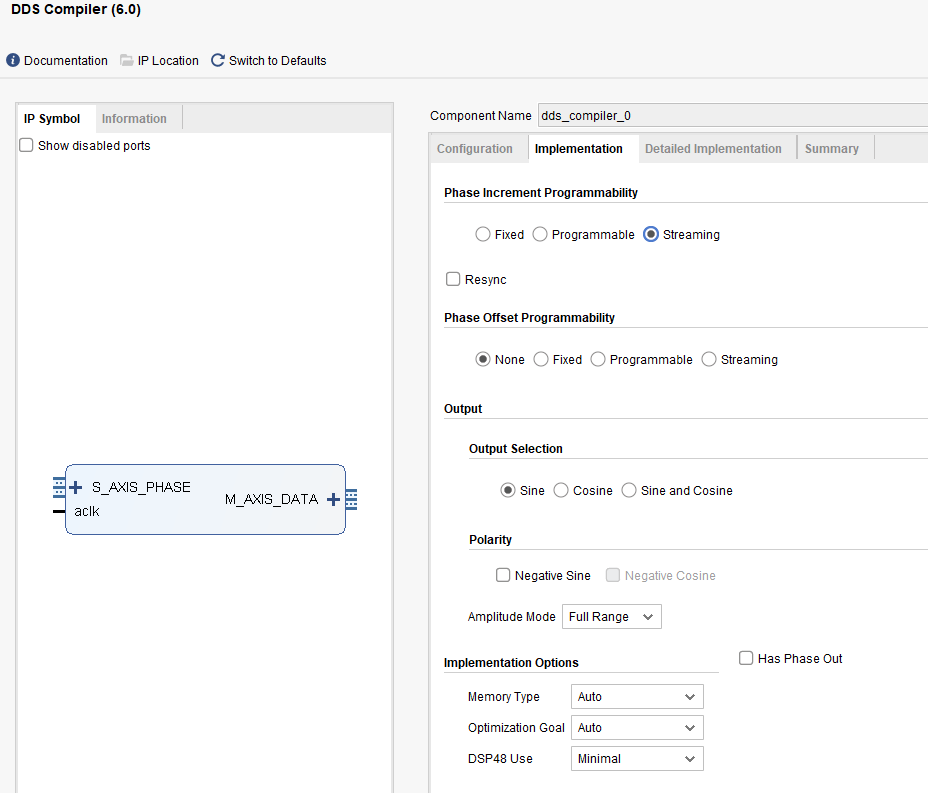Select Streaming for Phase Offset Programmability
928x793 pixels.
click(x=709, y=360)
